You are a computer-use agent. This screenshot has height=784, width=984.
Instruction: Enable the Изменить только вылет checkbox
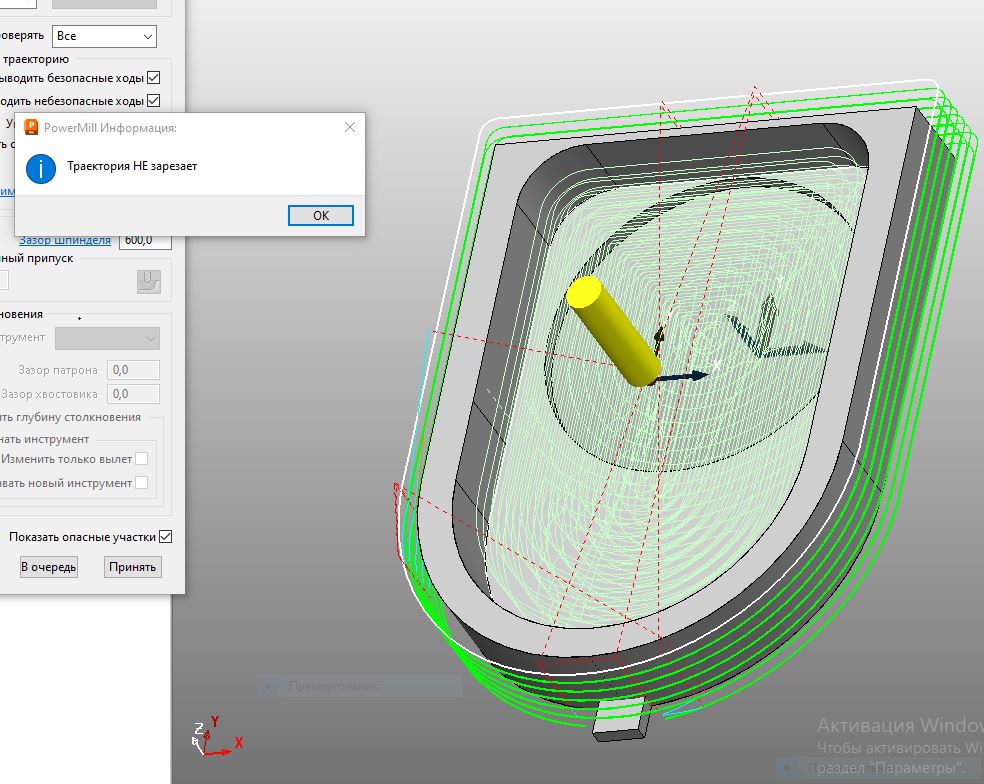pos(142,459)
